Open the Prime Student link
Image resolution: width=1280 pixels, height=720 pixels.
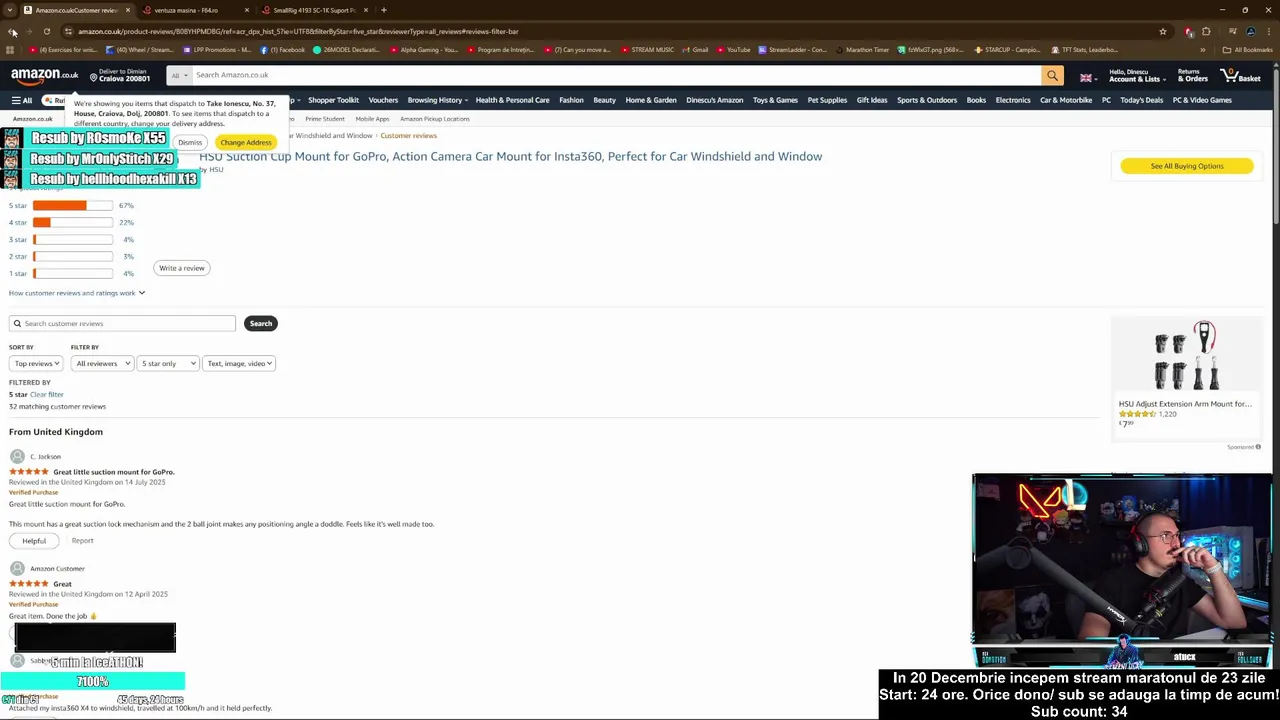click(324, 119)
